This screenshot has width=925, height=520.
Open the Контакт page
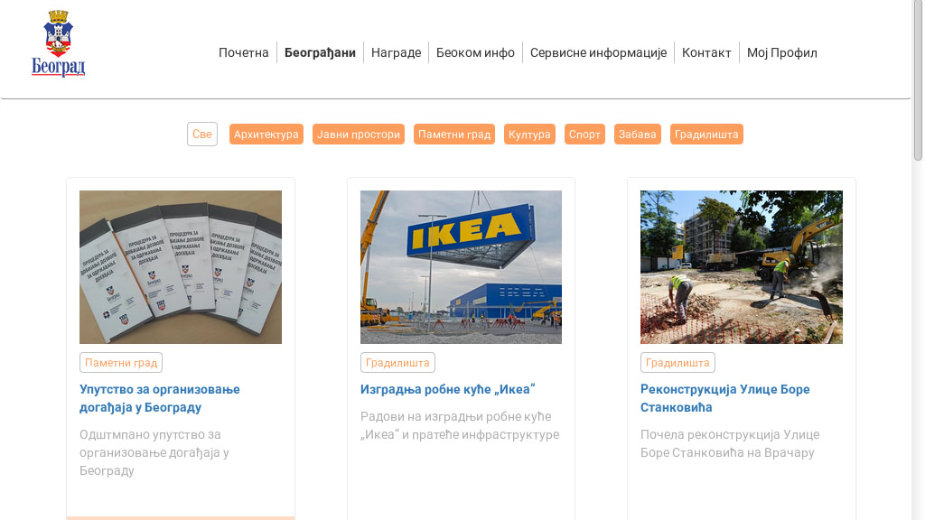(x=706, y=53)
